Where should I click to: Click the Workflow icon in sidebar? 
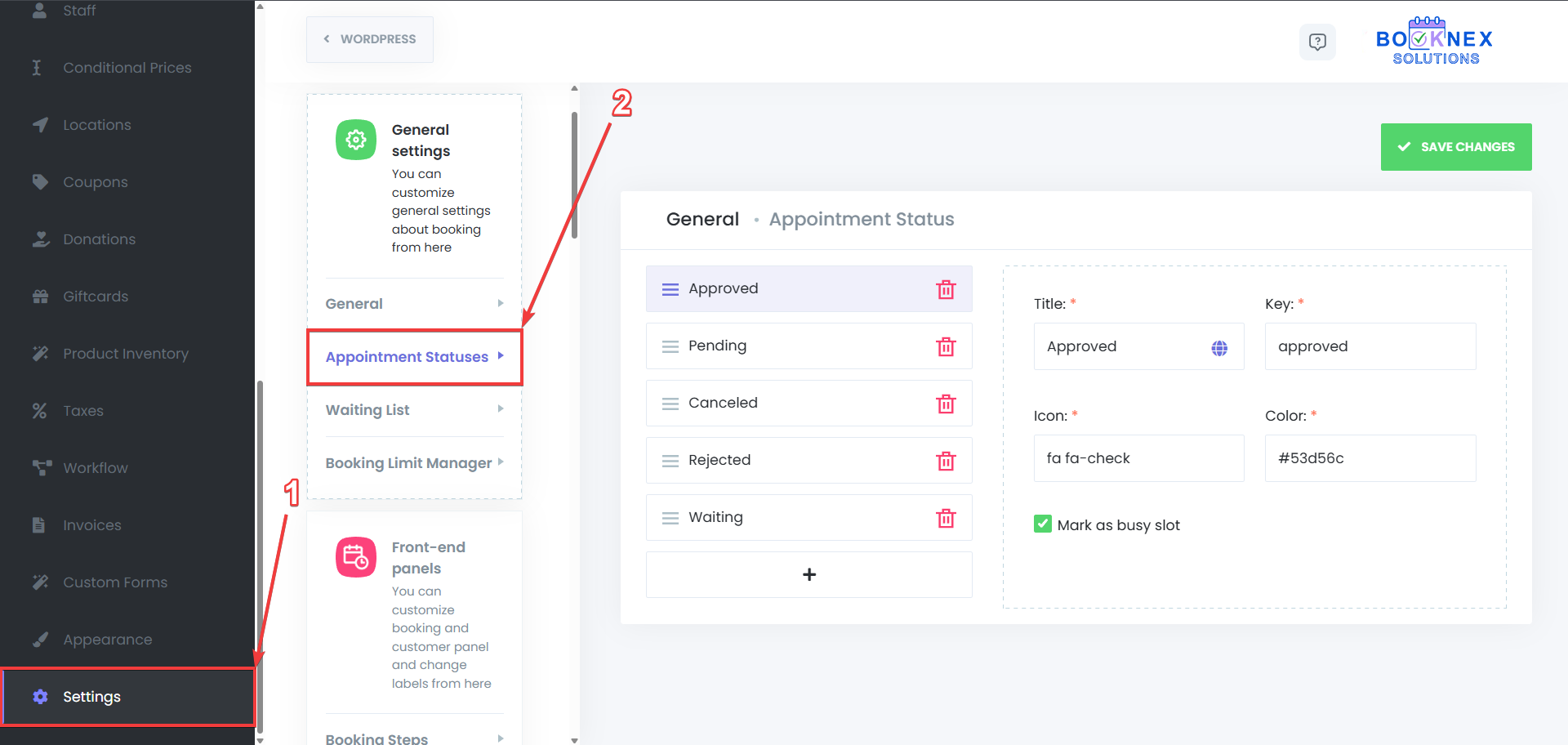41,467
